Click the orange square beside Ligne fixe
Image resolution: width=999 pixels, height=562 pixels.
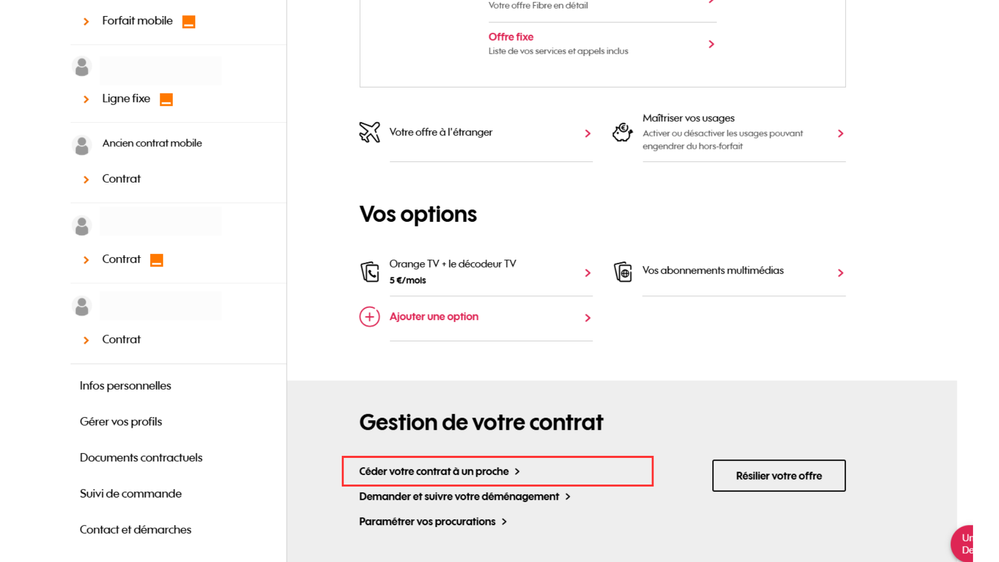[166, 99]
